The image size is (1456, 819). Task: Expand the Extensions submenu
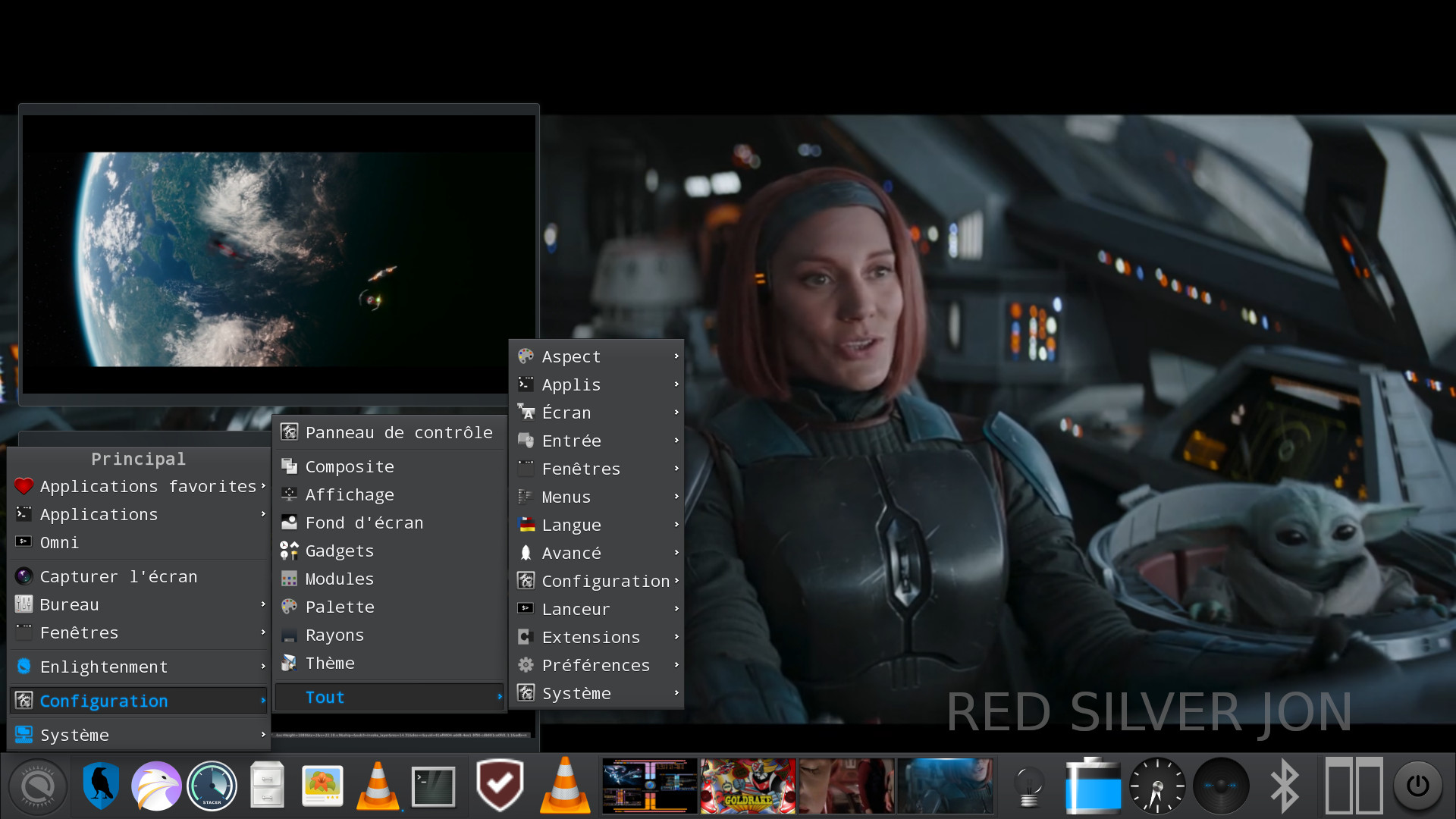click(597, 637)
